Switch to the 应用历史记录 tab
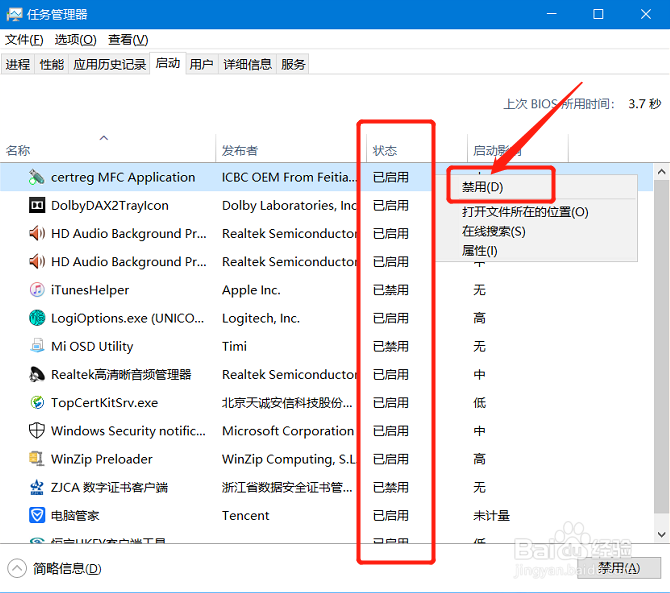 click(109, 65)
